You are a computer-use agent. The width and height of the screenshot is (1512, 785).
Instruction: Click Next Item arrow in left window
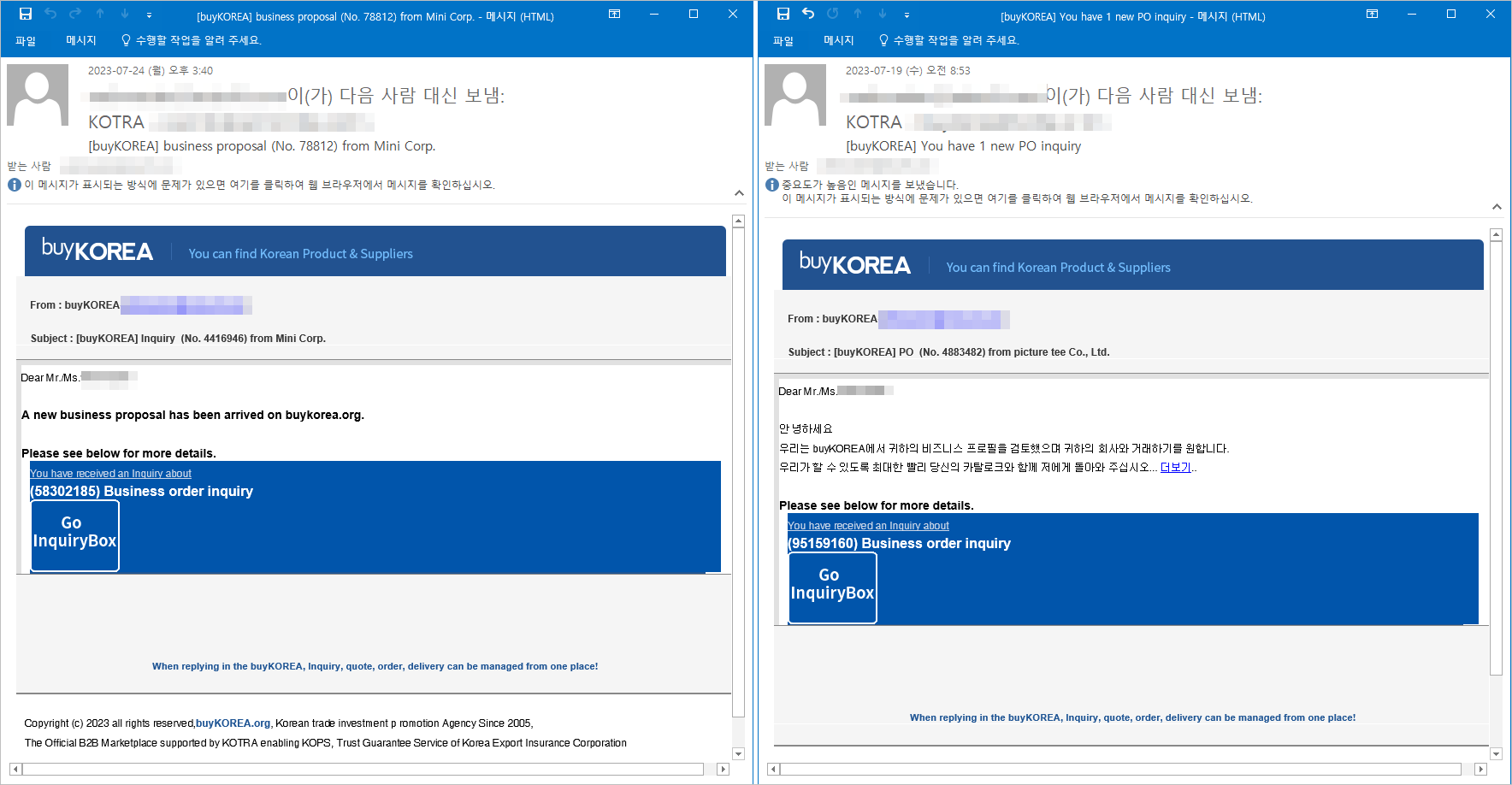(125, 14)
